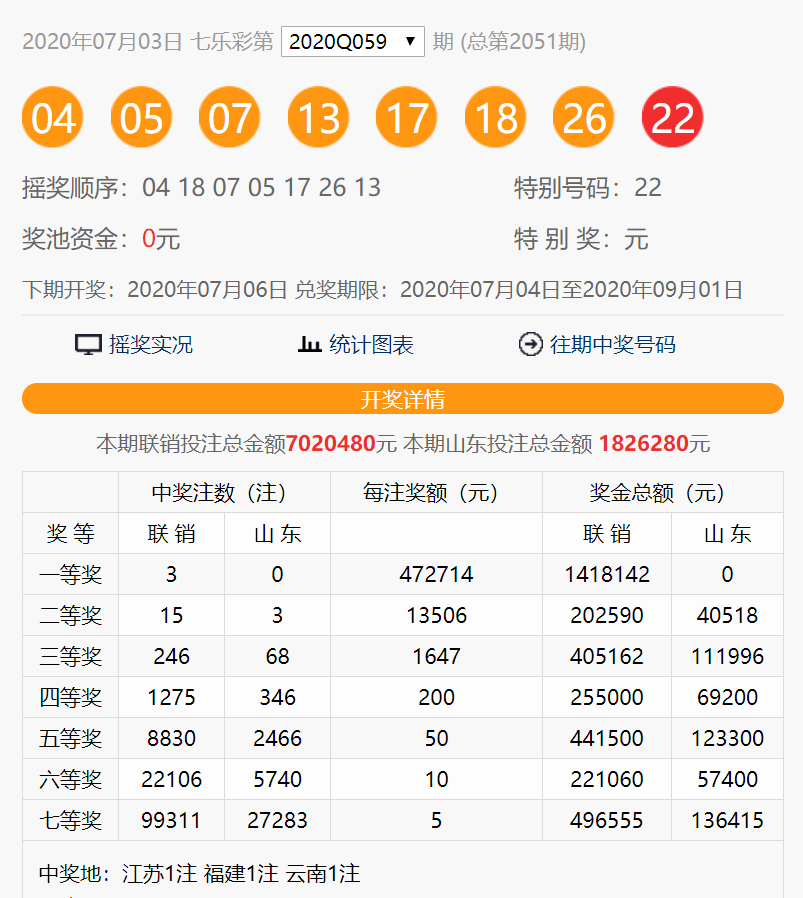
Task: Click the Shandong sixth prize total 57400
Action: 727,779
